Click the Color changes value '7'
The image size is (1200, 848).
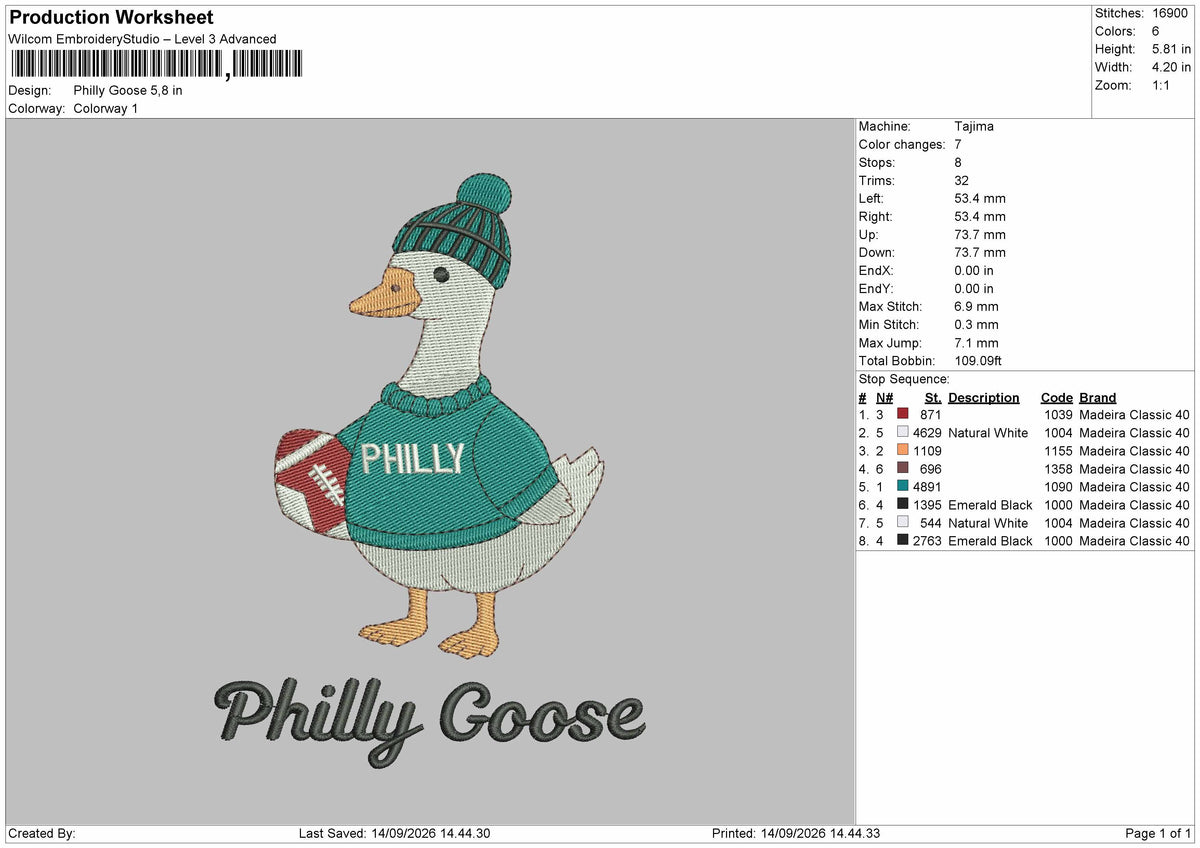click(959, 145)
